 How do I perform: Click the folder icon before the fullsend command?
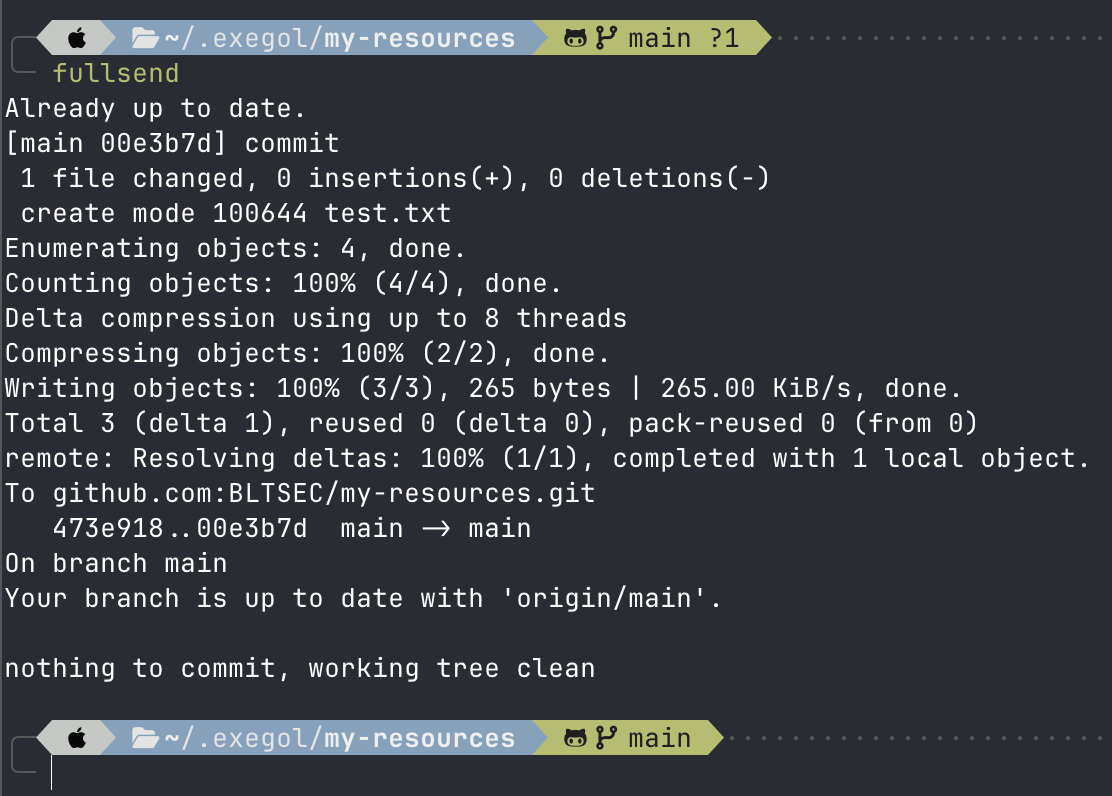coord(146,39)
